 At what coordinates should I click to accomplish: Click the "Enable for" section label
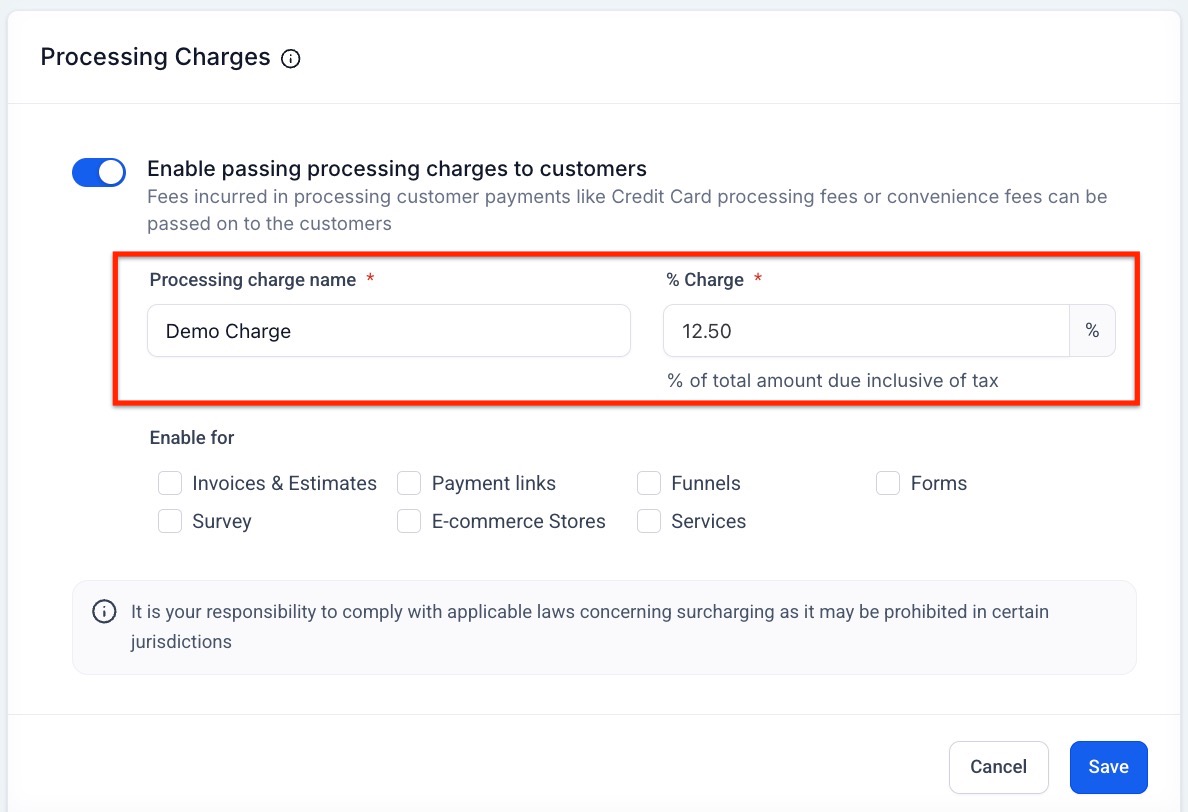click(x=192, y=438)
